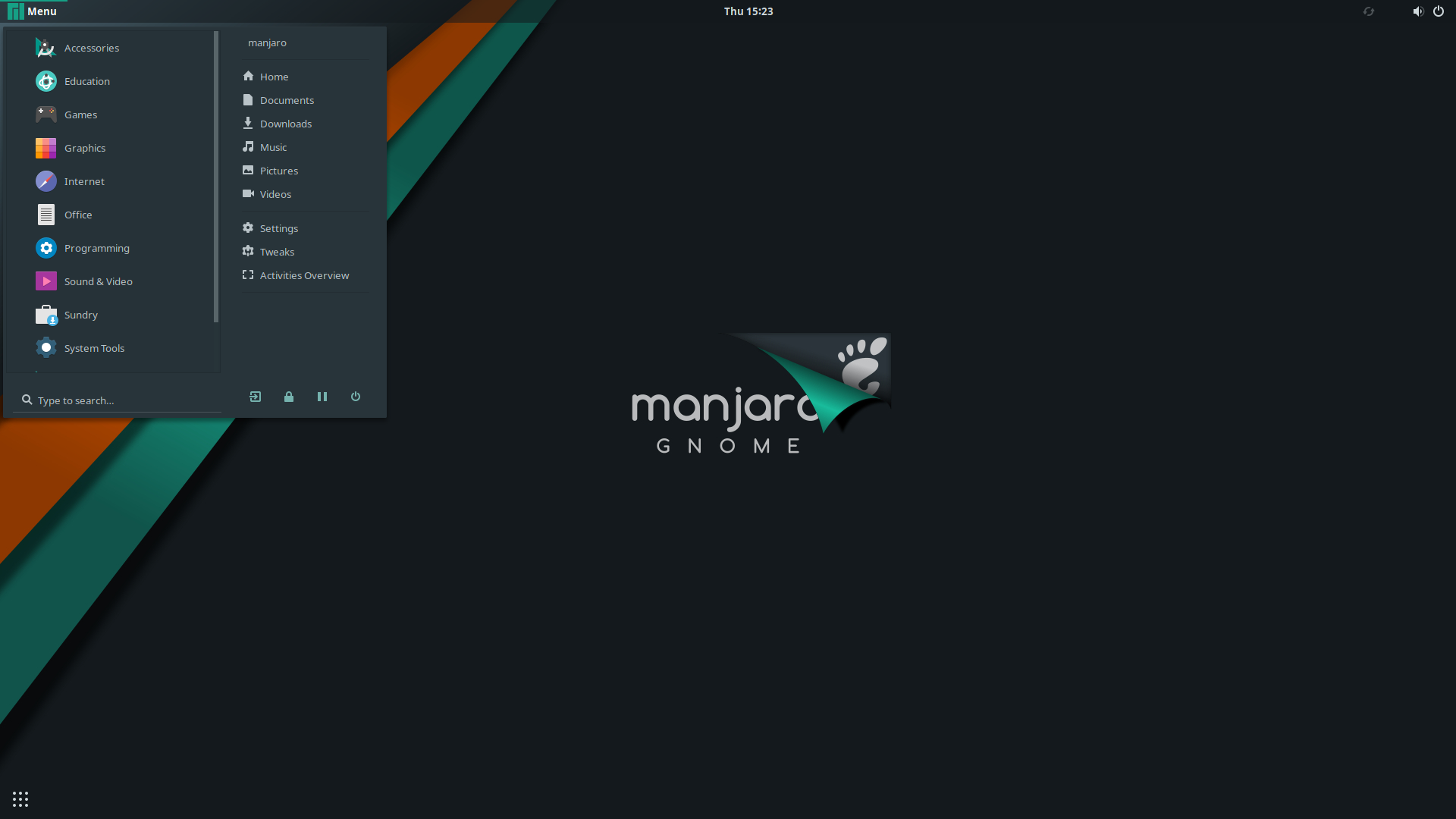This screenshot has width=1456, height=819.
Task: Toggle the screen recording indicator
Action: tap(1368, 11)
